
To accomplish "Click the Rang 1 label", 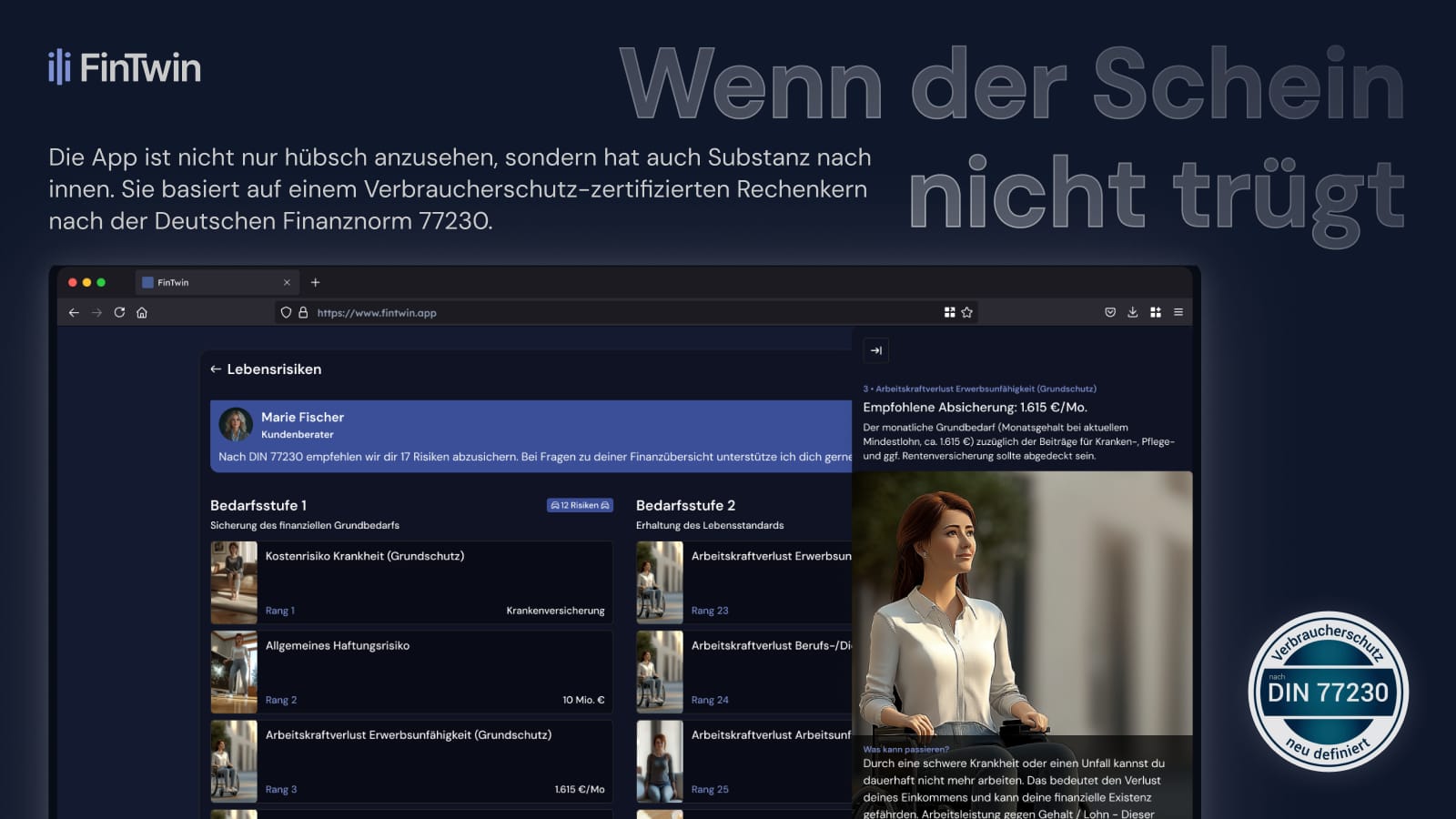I will 280,611.
